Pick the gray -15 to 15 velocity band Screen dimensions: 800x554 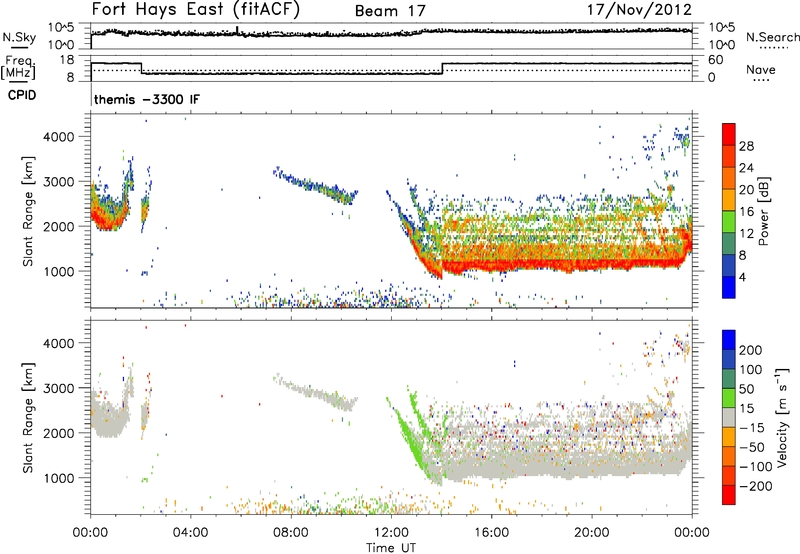(729, 417)
